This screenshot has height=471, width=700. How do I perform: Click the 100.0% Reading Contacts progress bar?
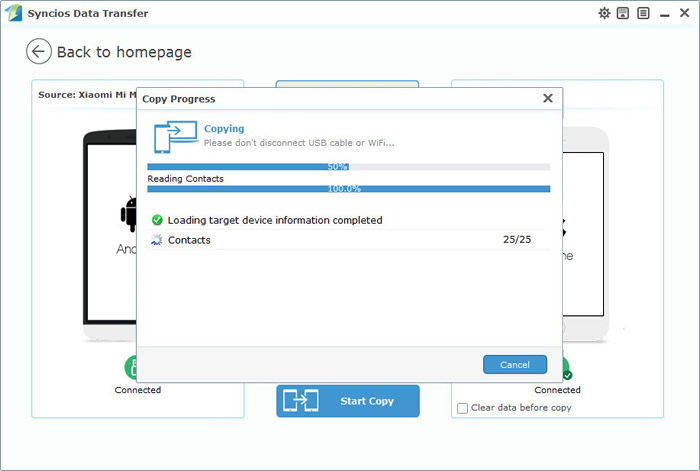pos(349,189)
